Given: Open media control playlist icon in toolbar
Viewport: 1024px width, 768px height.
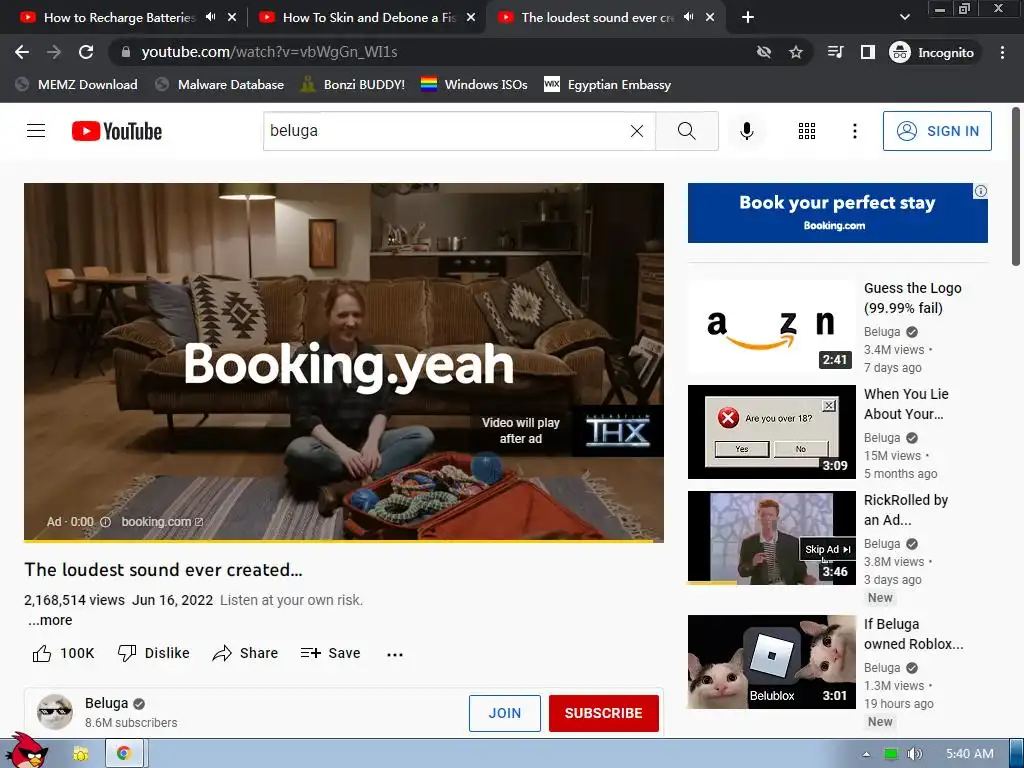Looking at the screenshot, I should (x=835, y=52).
